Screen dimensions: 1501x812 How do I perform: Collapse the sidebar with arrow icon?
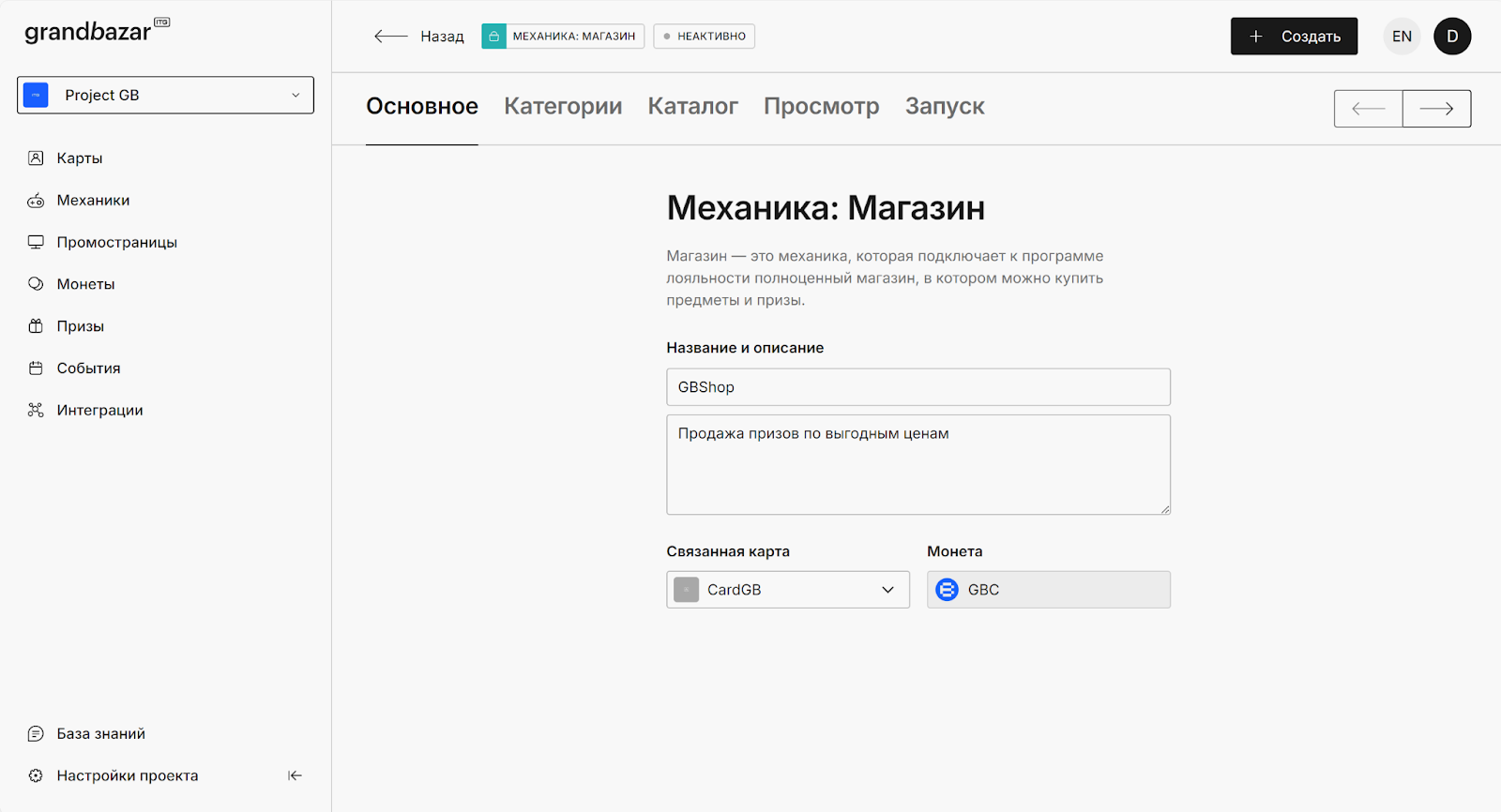[295, 775]
